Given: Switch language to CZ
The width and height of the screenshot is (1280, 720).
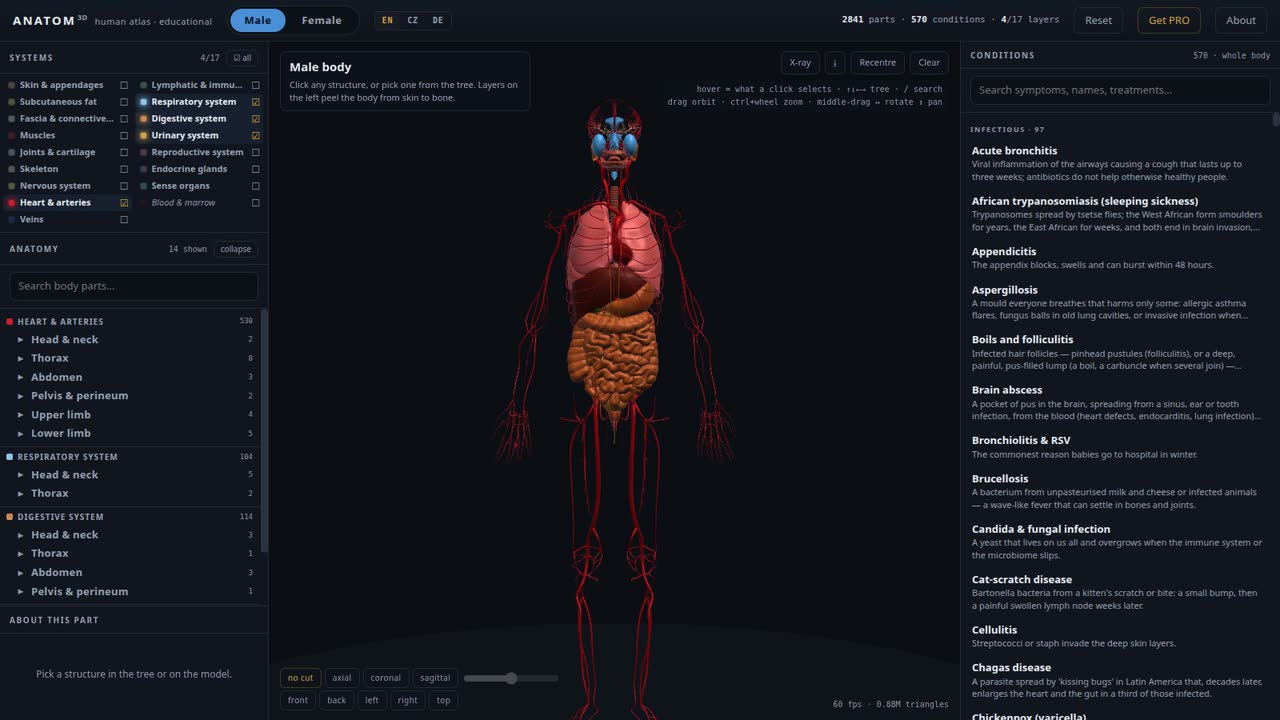Looking at the screenshot, I should click(x=412, y=20).
